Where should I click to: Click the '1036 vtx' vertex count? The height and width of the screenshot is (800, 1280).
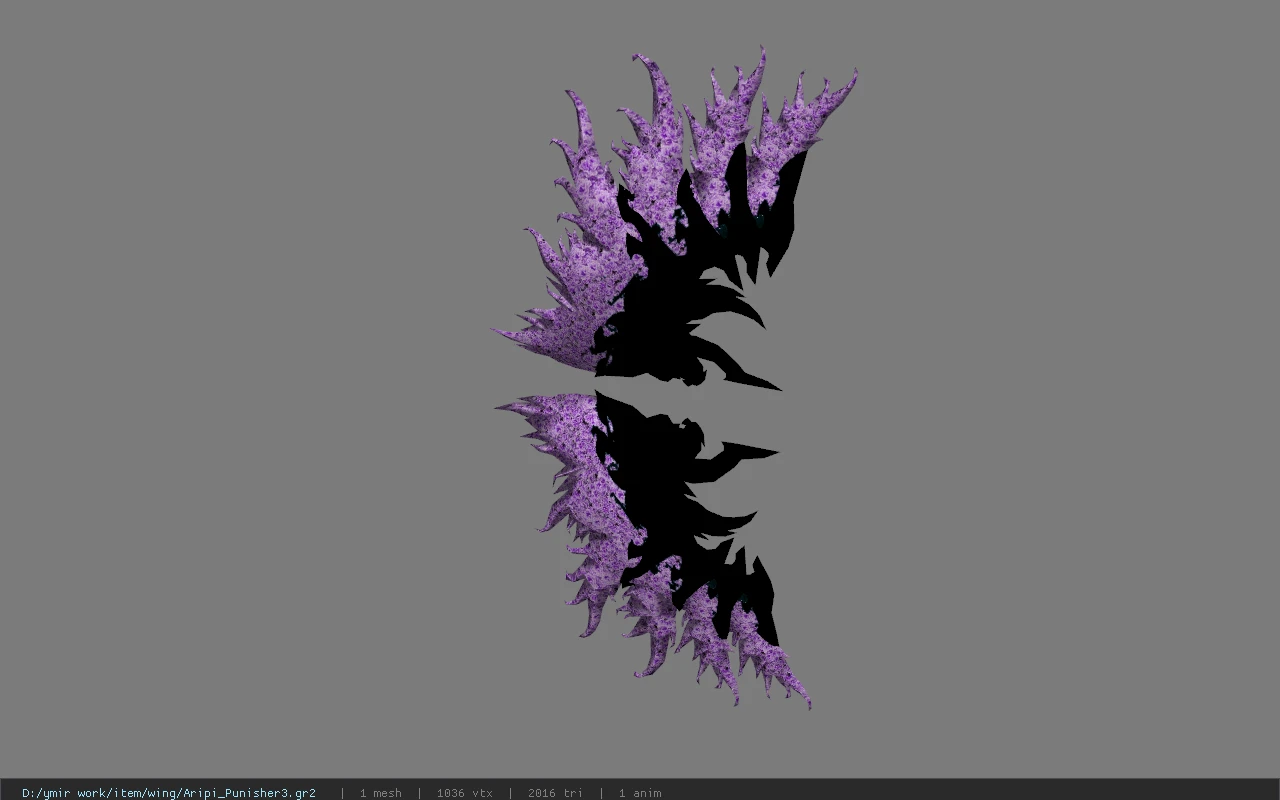(x=465, y=793)
